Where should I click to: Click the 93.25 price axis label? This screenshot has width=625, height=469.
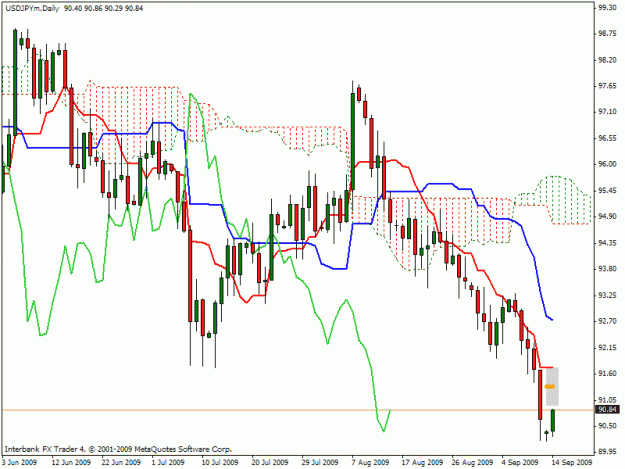pyautogui.click(x=607, y=295)
